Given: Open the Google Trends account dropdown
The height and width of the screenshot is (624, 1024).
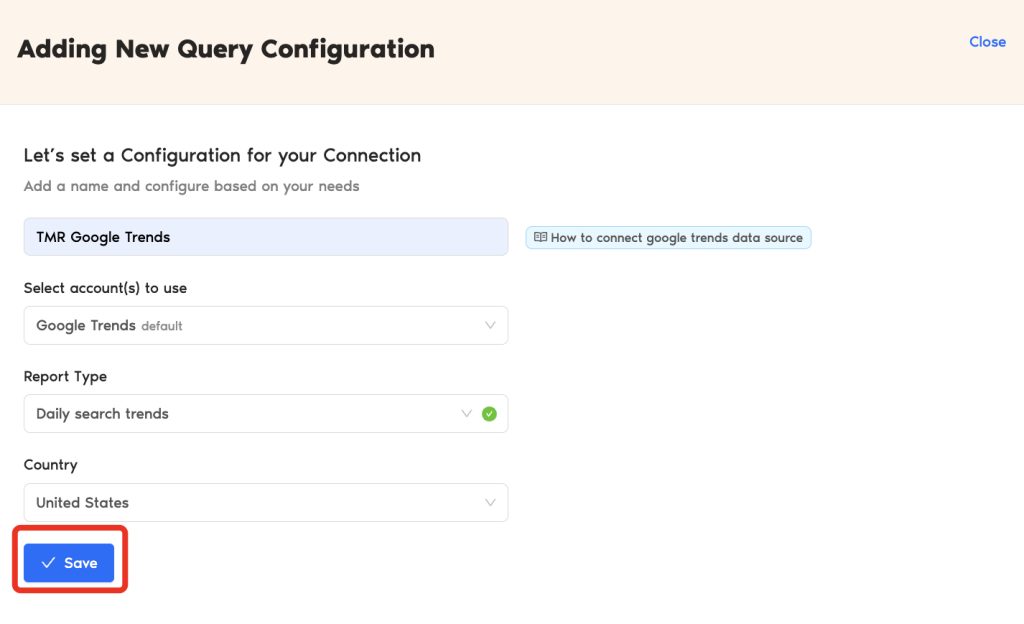Looking at the screenshot, I should (x=265, y=325).
